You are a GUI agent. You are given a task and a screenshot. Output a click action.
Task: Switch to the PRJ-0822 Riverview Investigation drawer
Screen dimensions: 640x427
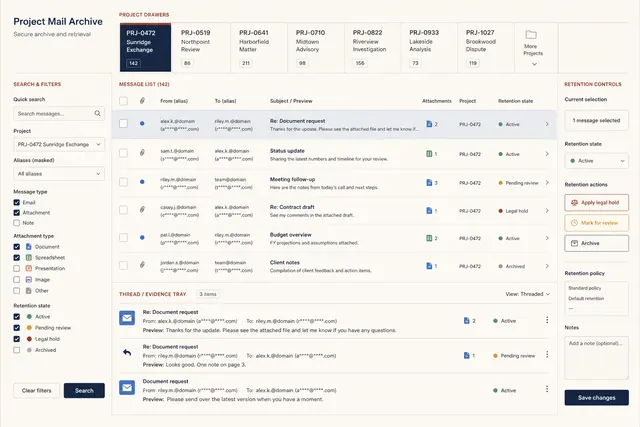click(x=373, y=48)
